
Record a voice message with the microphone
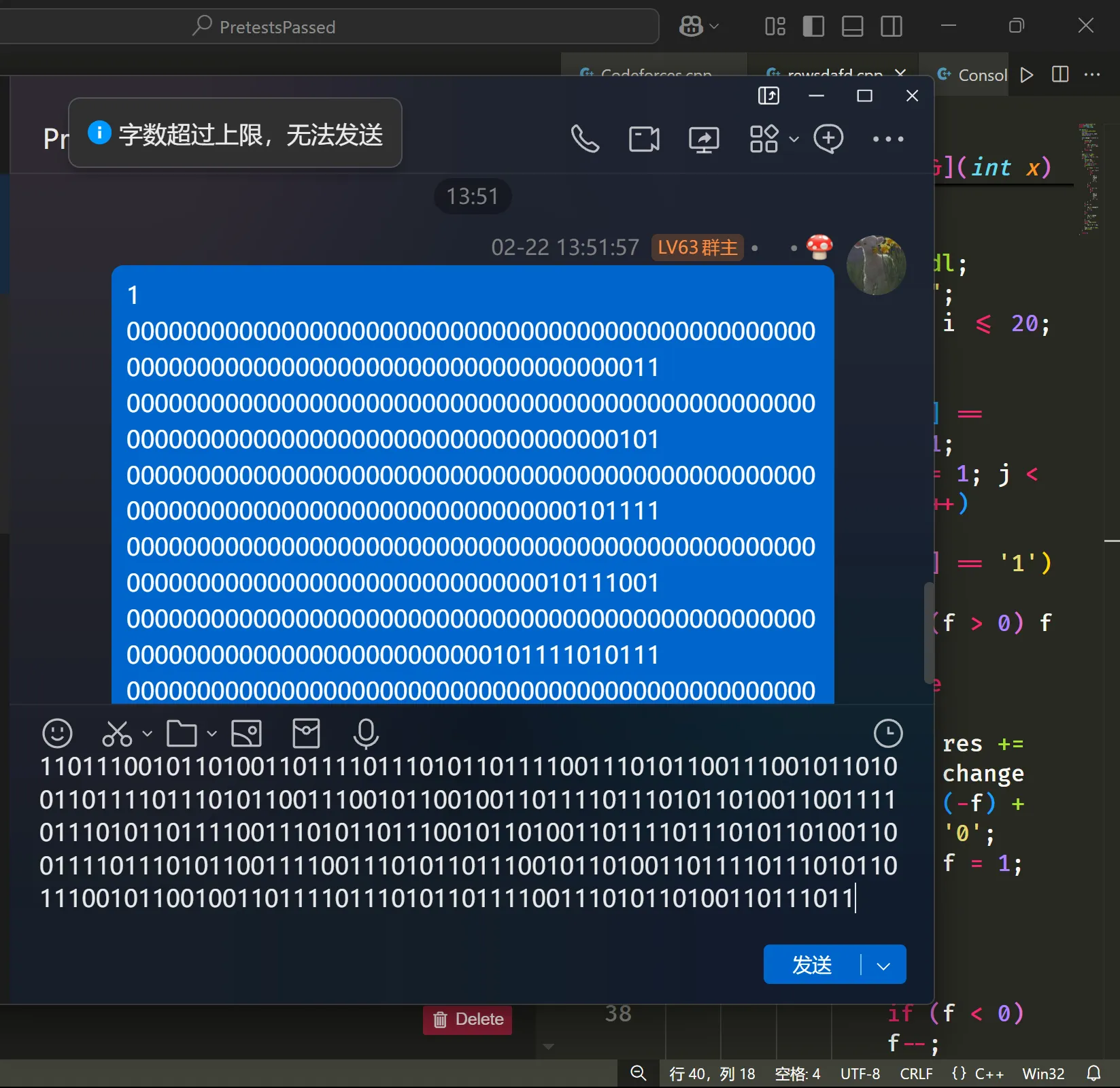[365, 734]
